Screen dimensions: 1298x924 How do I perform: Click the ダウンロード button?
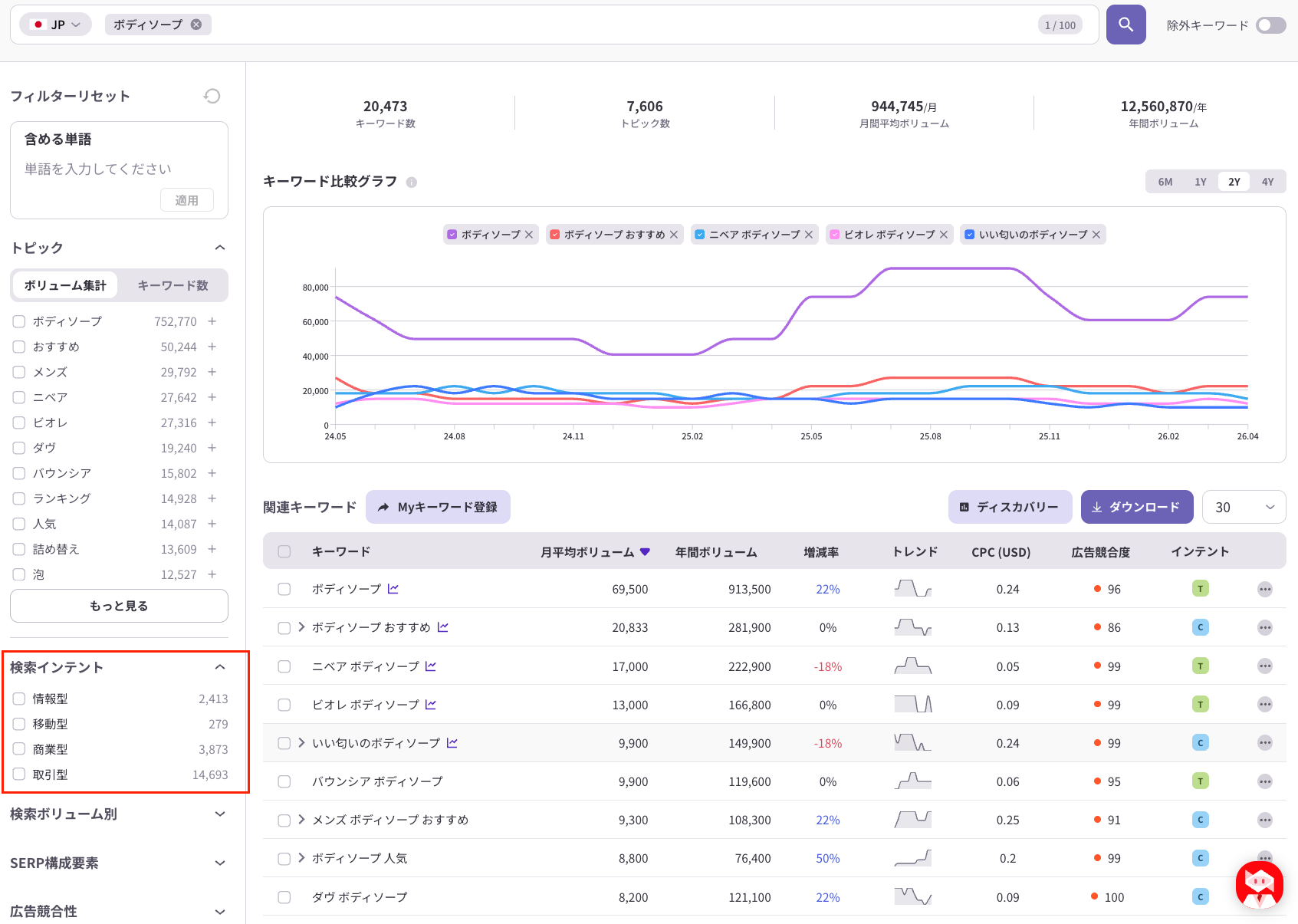coord(1137,507)
